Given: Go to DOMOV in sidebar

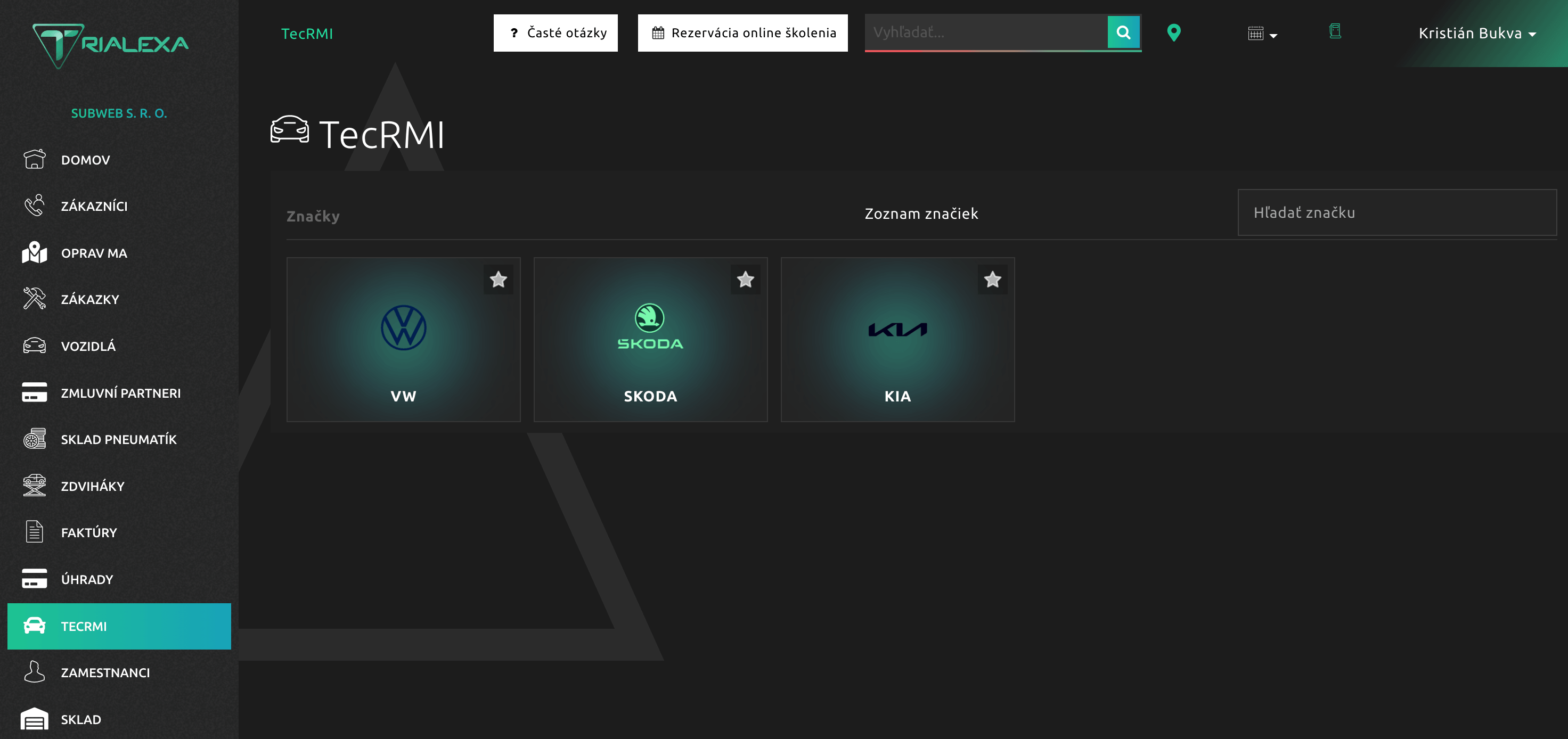Looking at the screenshot, I should pyautogui.click(x=119, y=160).
